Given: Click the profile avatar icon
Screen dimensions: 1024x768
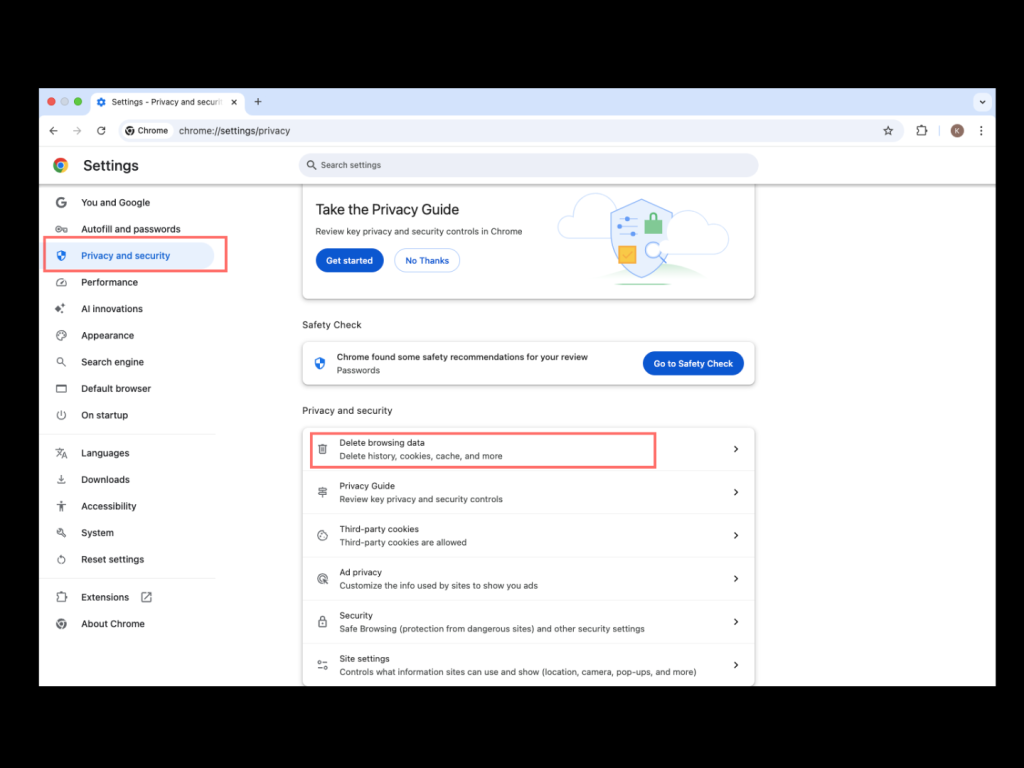Looking at the screenshot, I should point(957,131).
